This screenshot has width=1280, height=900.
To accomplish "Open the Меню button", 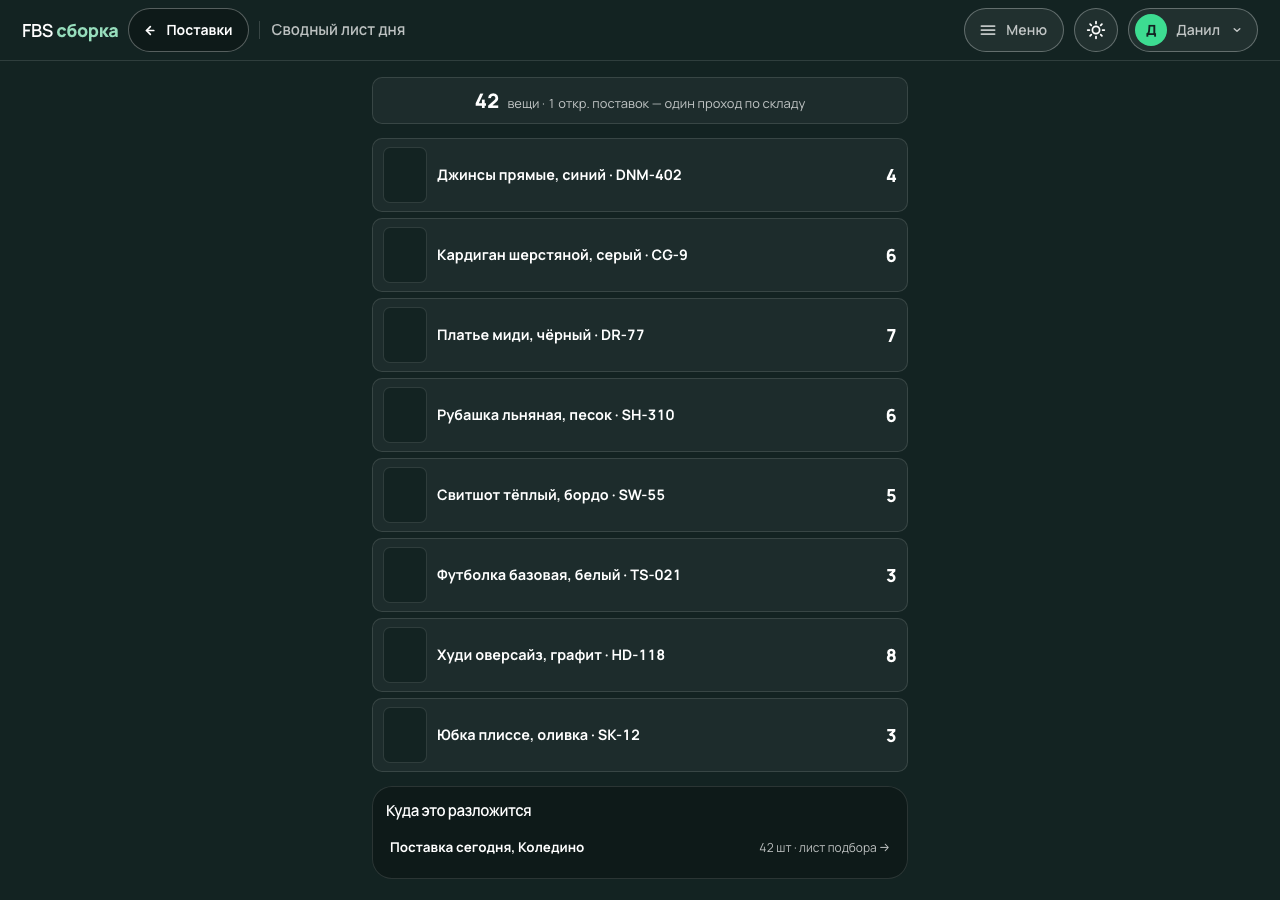I will 1013,30.
